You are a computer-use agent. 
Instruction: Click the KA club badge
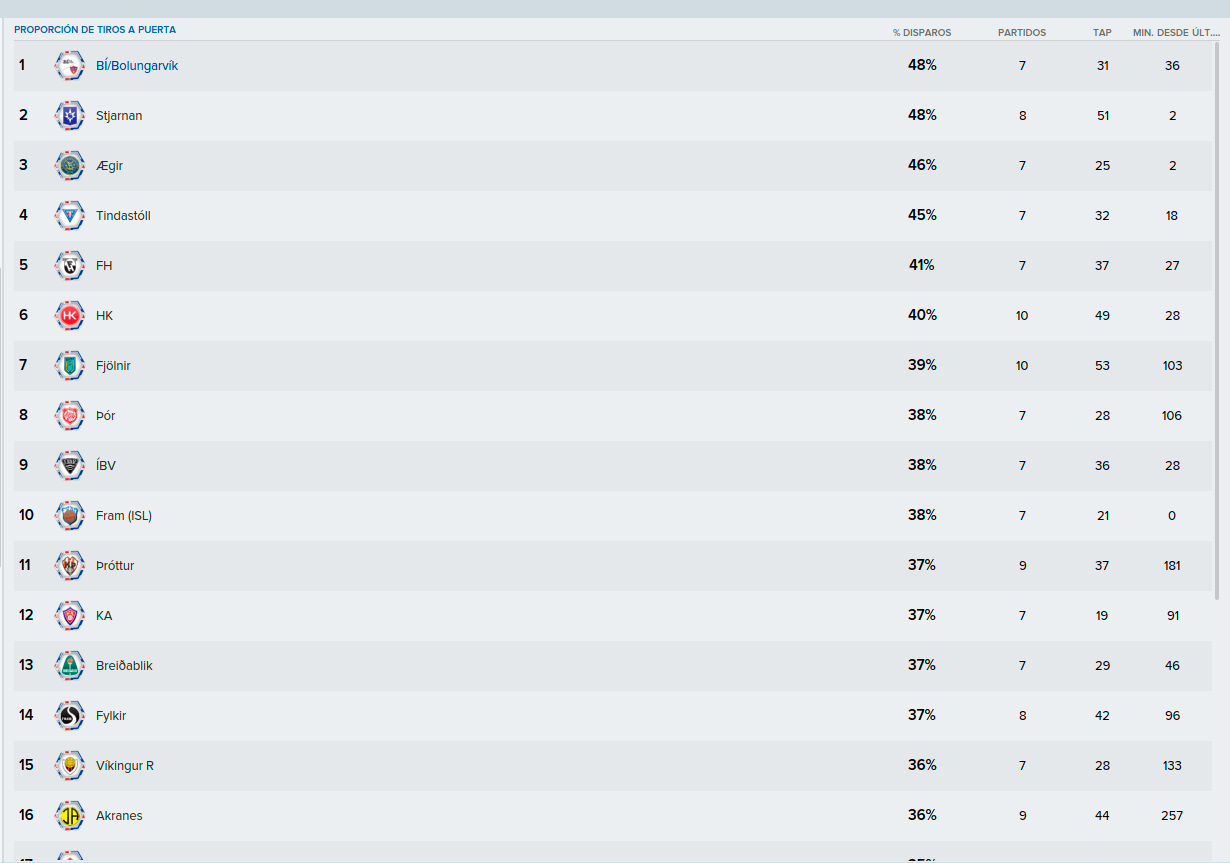coord(70,616)
